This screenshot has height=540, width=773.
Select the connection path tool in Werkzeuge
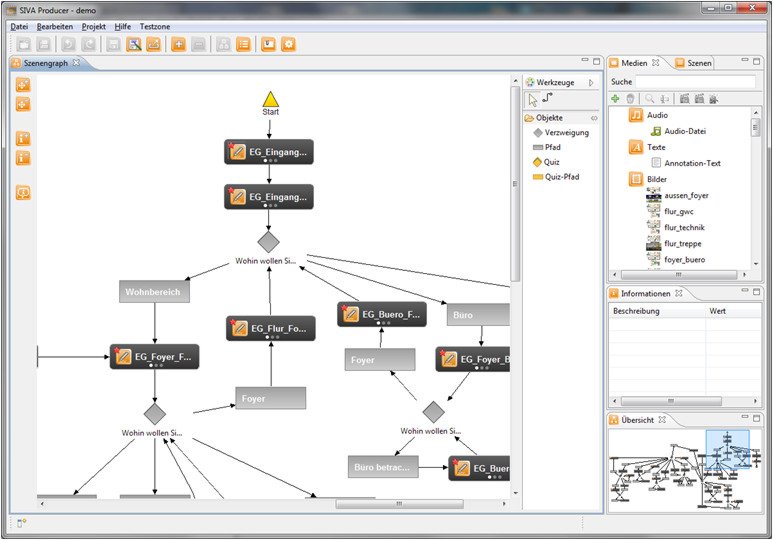pos(547,99)
